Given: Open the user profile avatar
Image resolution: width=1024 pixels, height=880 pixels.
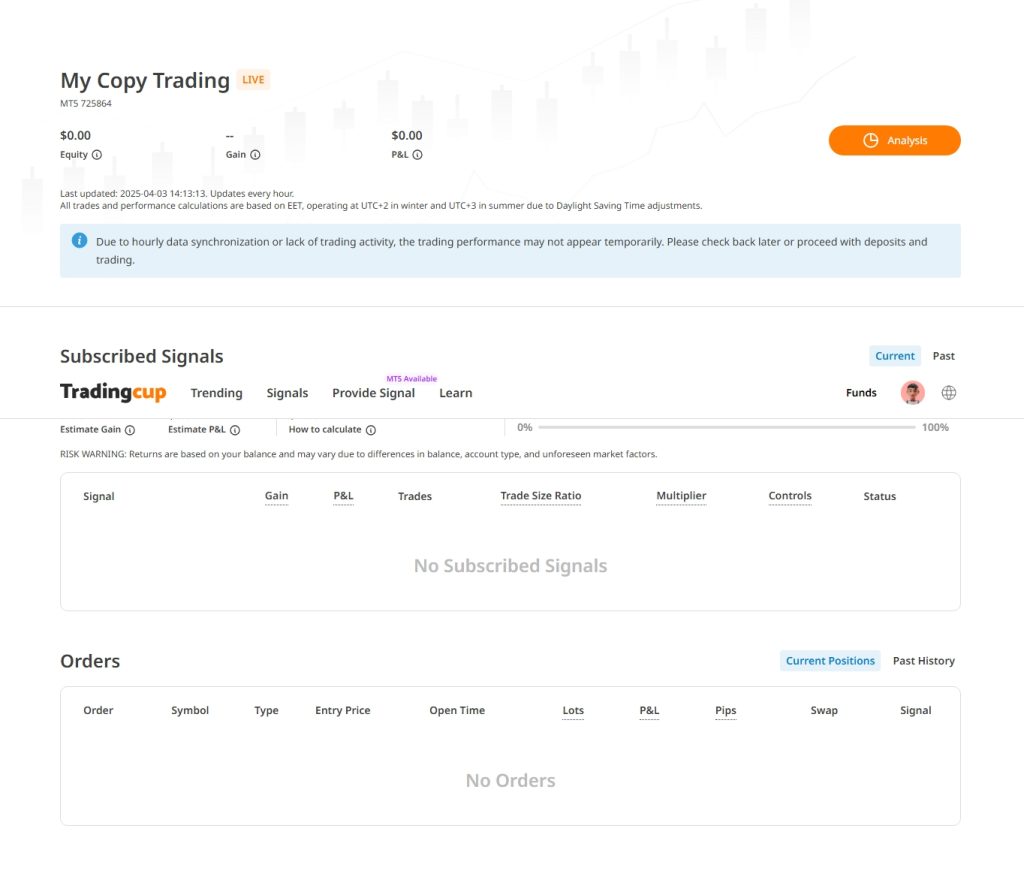Looking at the screenshot, I should [912, 393].
